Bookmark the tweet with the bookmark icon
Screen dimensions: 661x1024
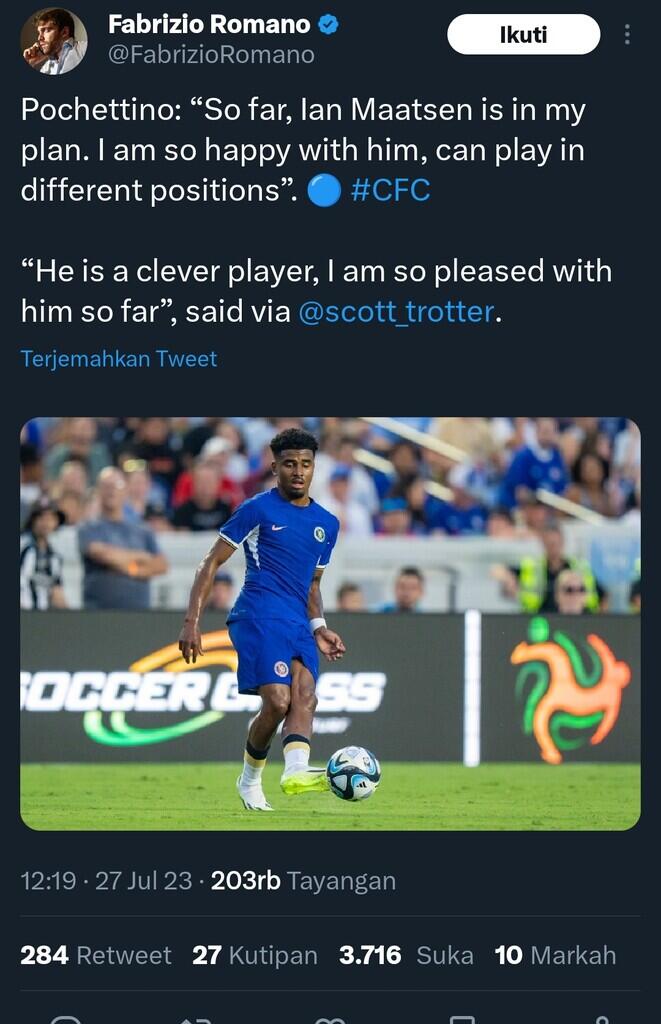point(463,1019)
